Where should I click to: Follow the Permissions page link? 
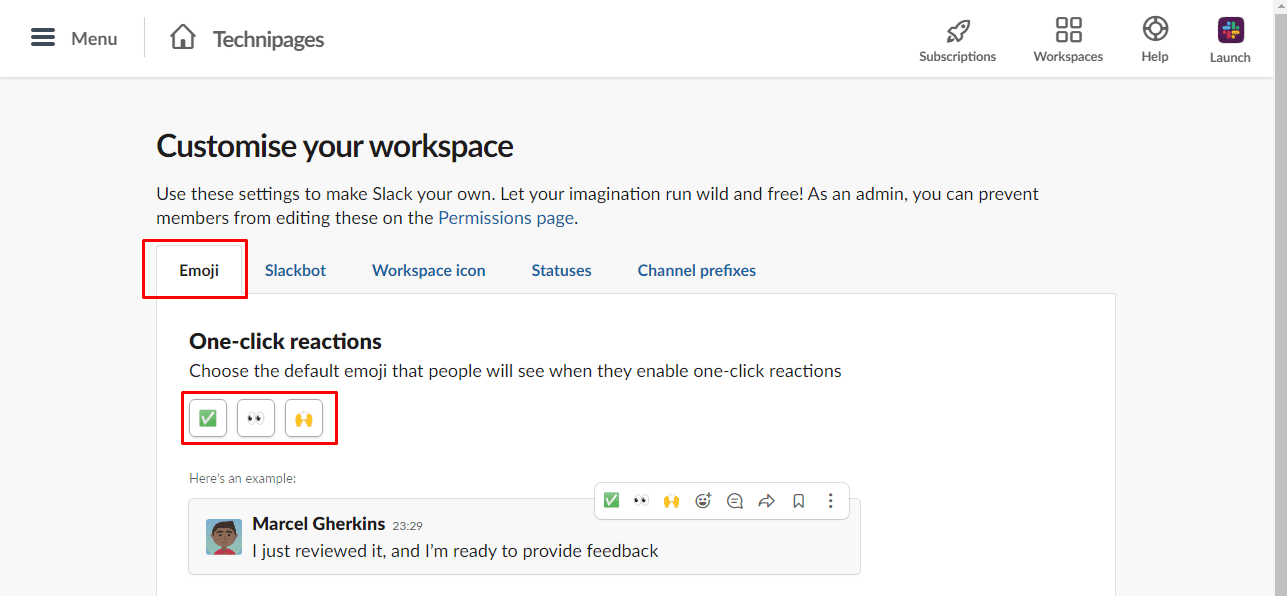[506, 217]
